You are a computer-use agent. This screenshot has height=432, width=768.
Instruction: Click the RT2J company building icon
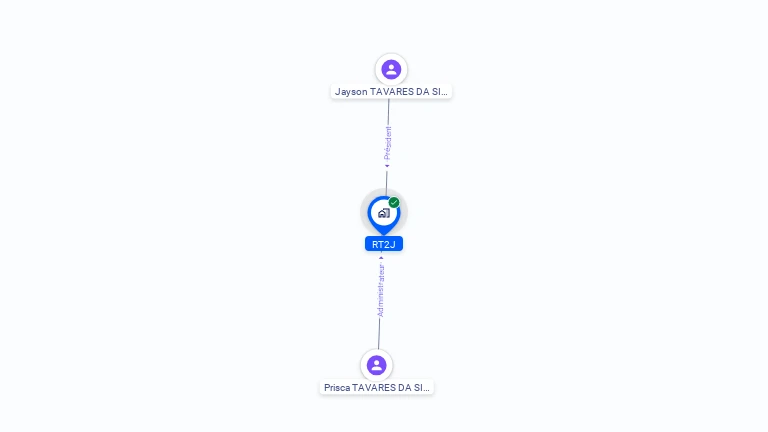[384, 213]
